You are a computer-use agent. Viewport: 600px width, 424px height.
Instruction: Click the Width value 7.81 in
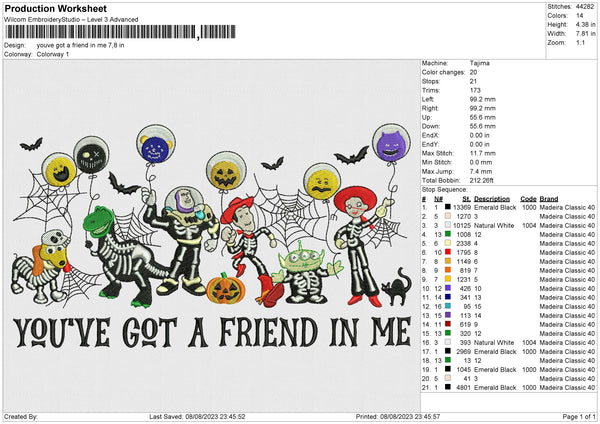[x=585, y=34]
